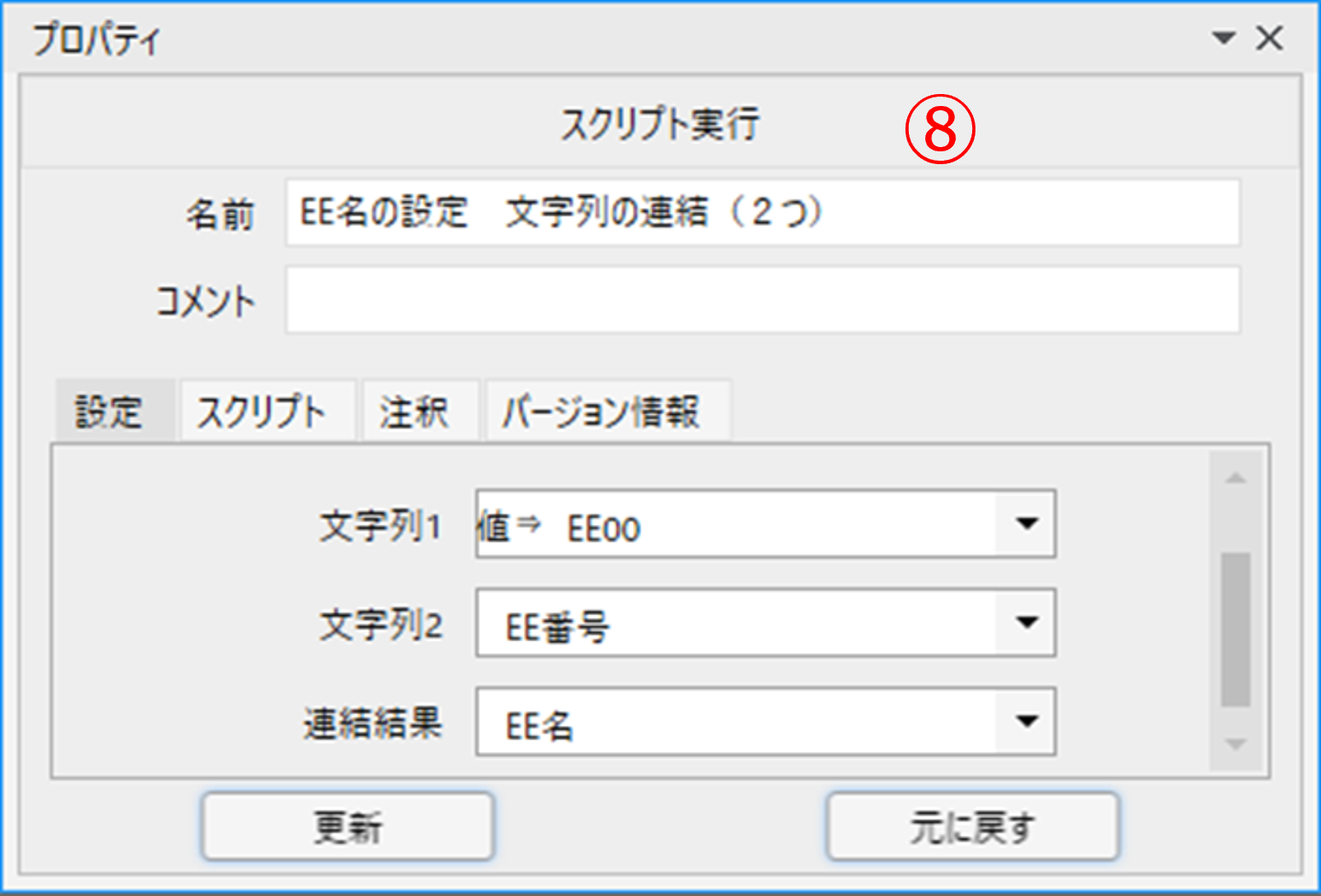
Task: Close the Properties panel
Action: 1270,38
